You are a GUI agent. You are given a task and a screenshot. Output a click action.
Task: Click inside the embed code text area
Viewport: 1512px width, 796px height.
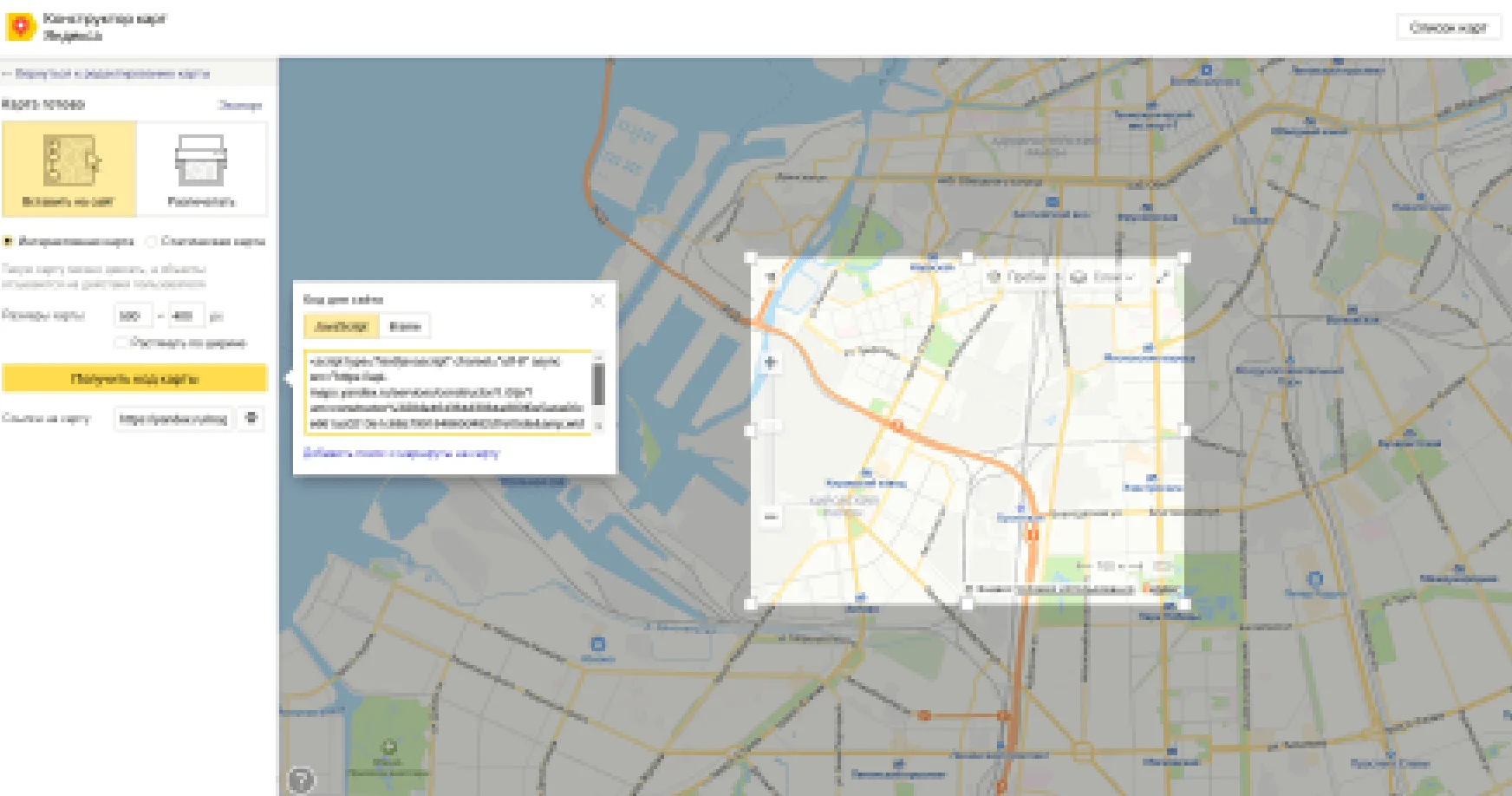[x=446, y=392]
